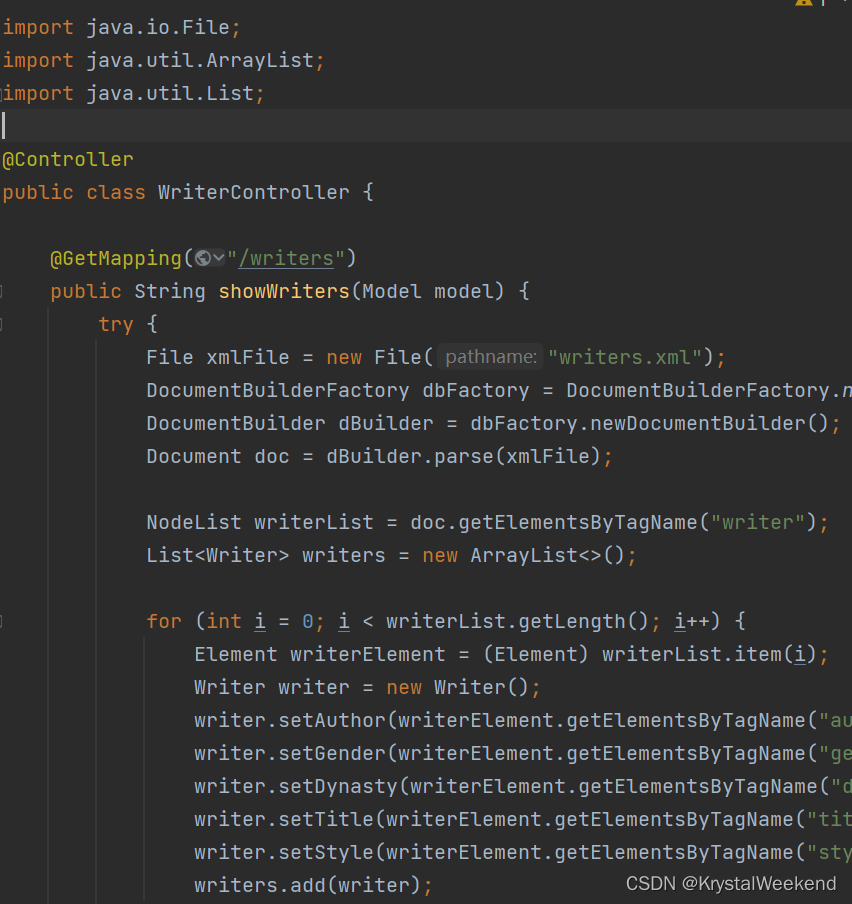Image resolution: width=852 pixels, height=904 pixels.
Task: Click the dbFactory variable name
Action: [x=476, y=390]
